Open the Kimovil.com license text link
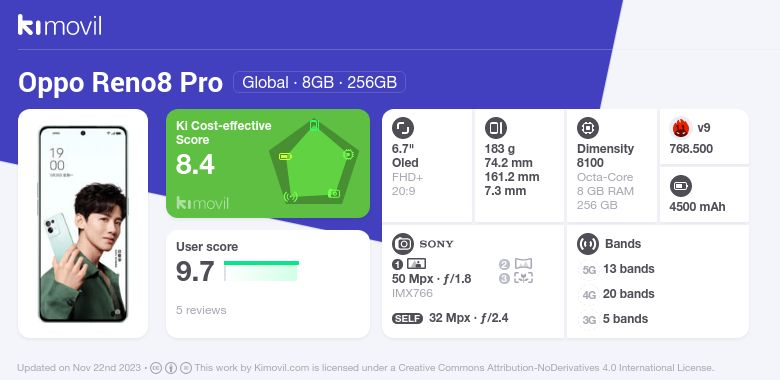 point(454,368)
